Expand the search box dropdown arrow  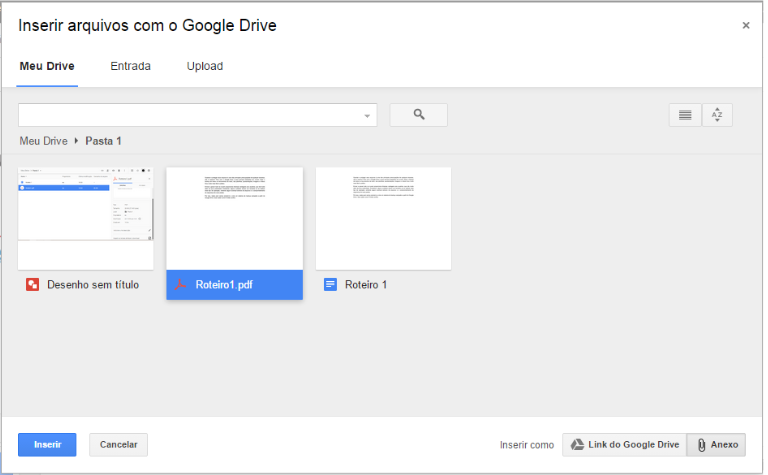click(367, 116)
